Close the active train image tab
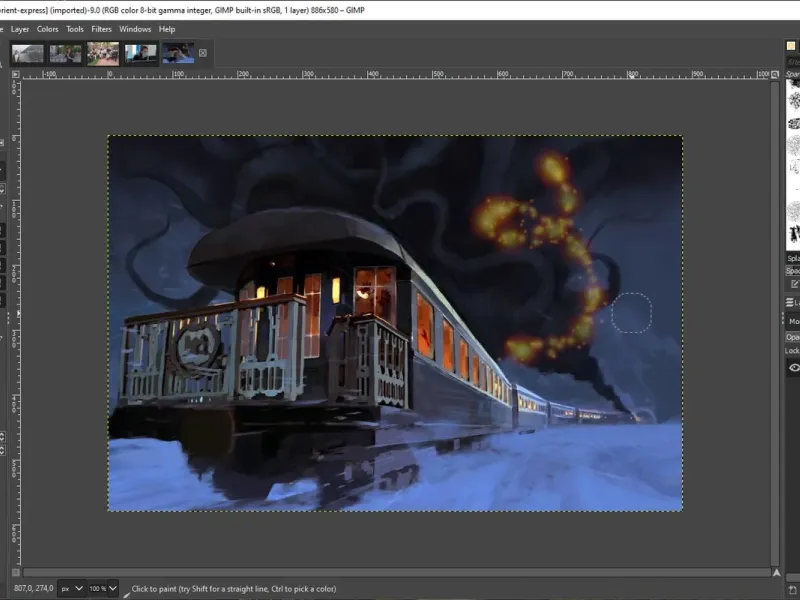The image size is (800, 600). pyautogui.click(x=203, y=53)
